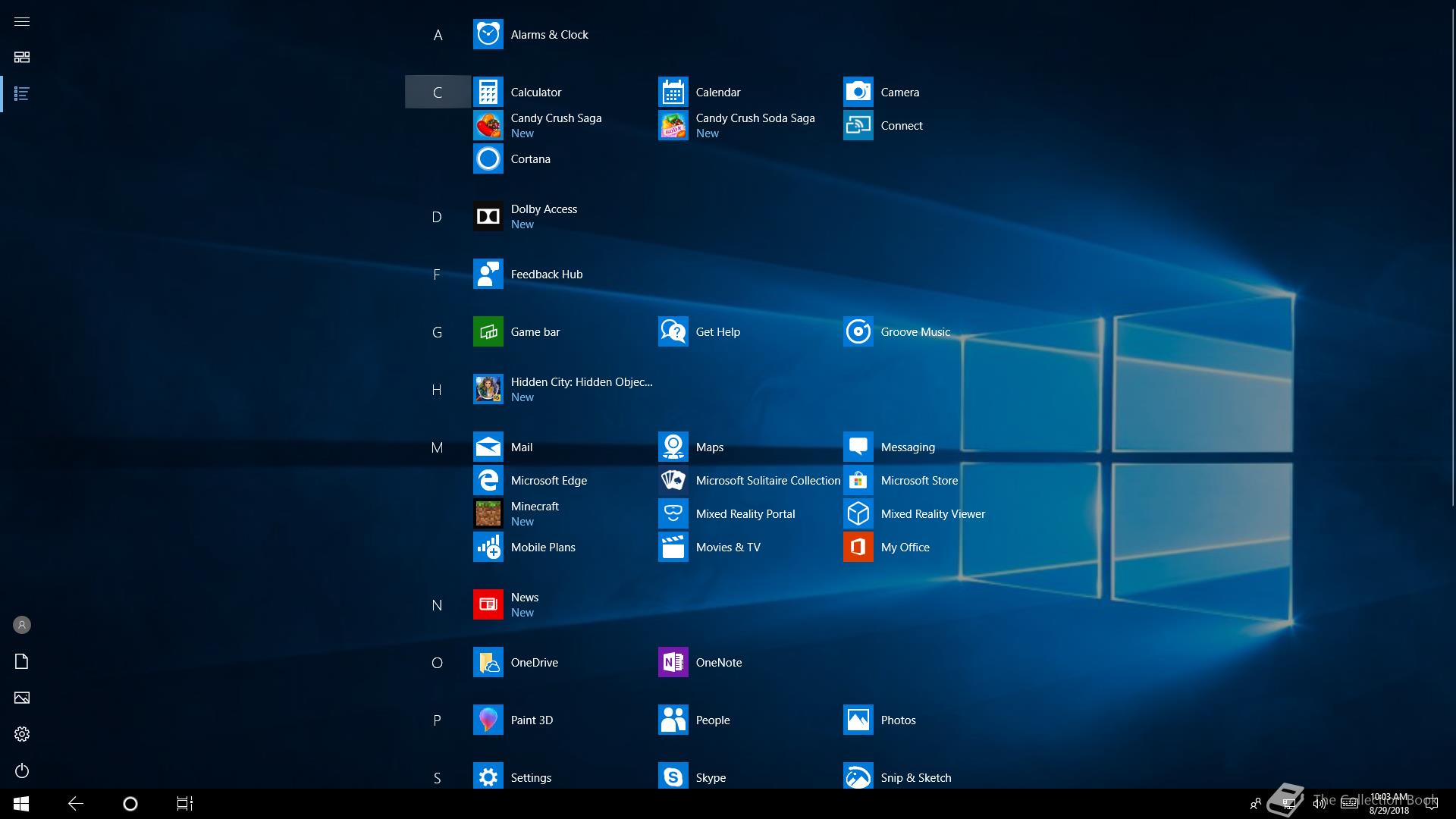
Task: Open Mixed Reality Viewer icon
Action: (x=858, y=513)
